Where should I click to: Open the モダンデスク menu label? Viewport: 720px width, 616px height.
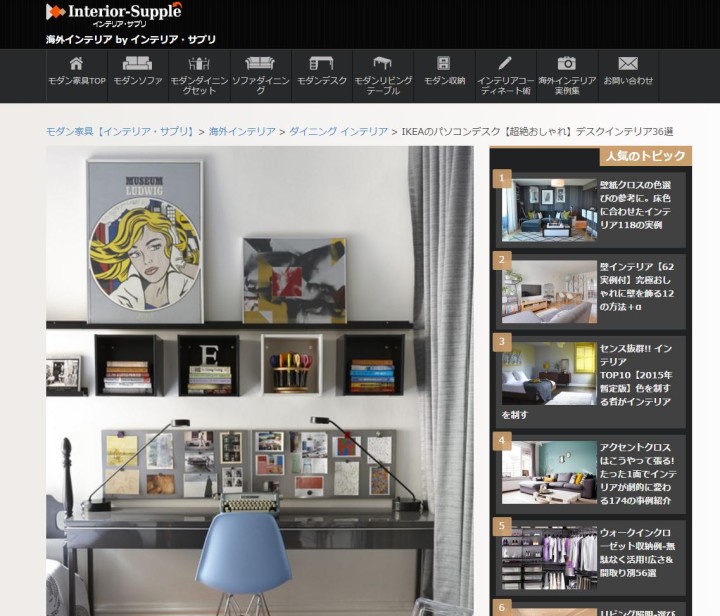coord(321,81)
